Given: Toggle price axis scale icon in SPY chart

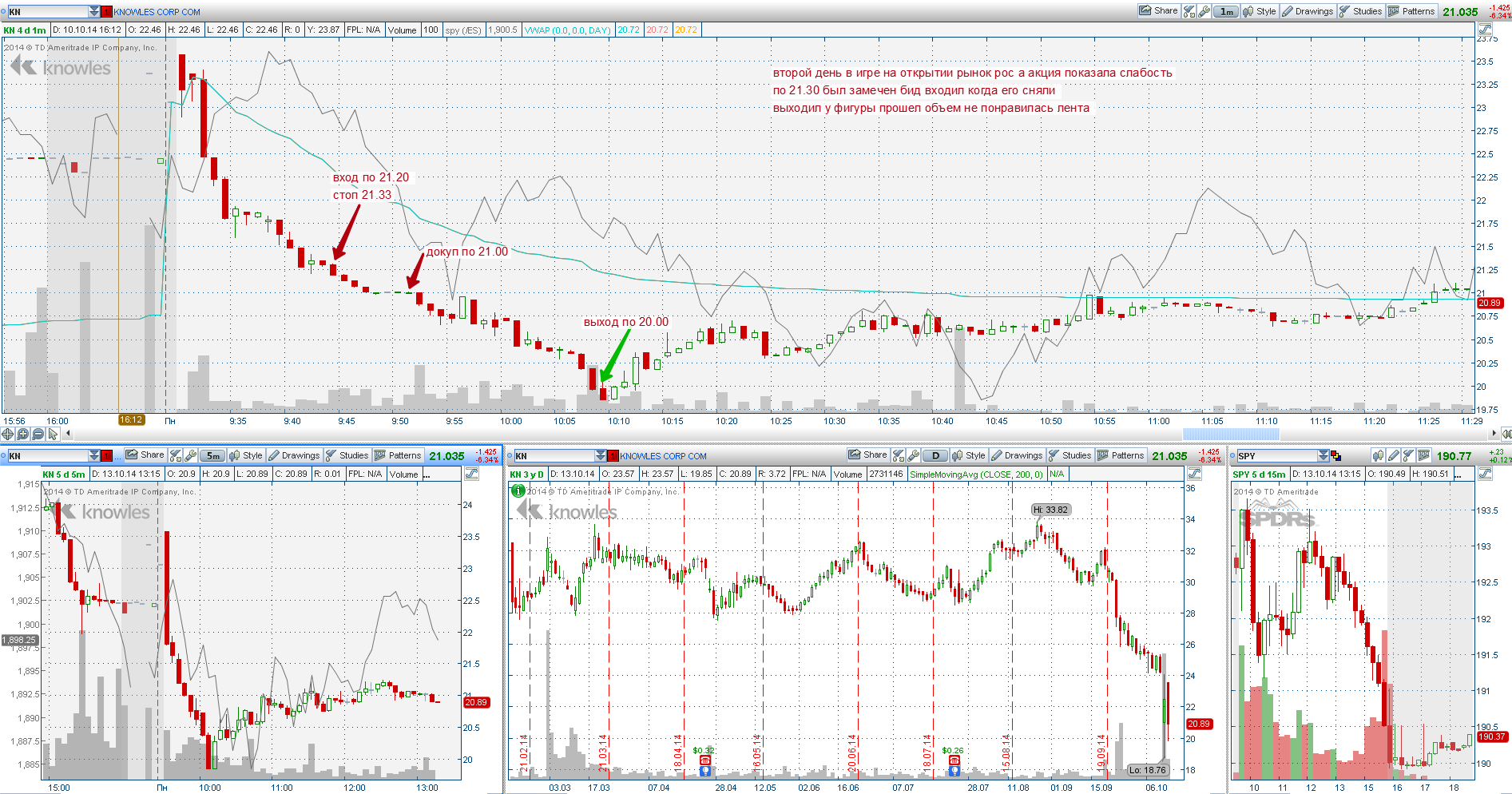Looking at the screenshot, I should point(1486,474).
